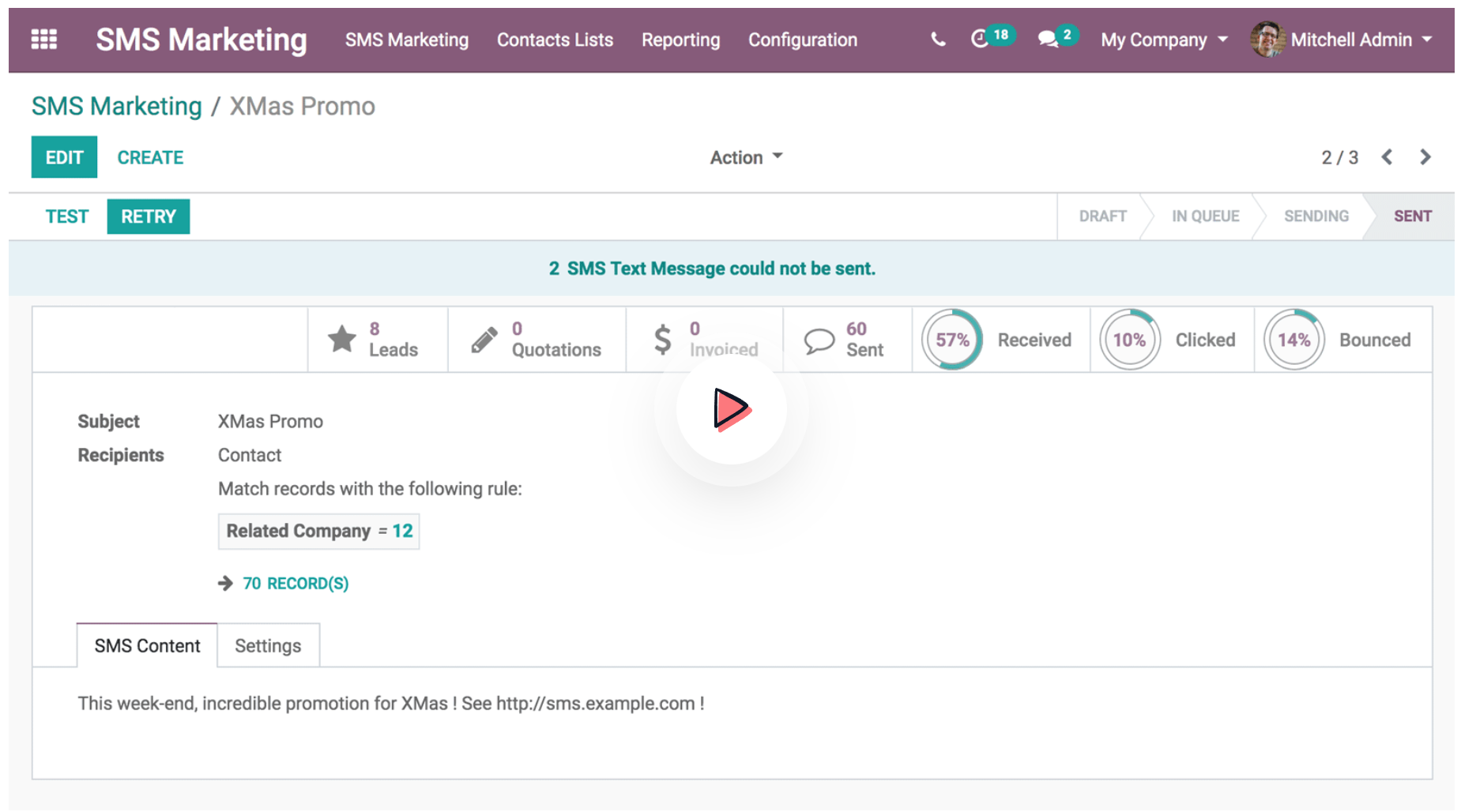Viewport: 1461px width, 812px height.
Task: Click the RETRY button
Action: coord(148,216)
